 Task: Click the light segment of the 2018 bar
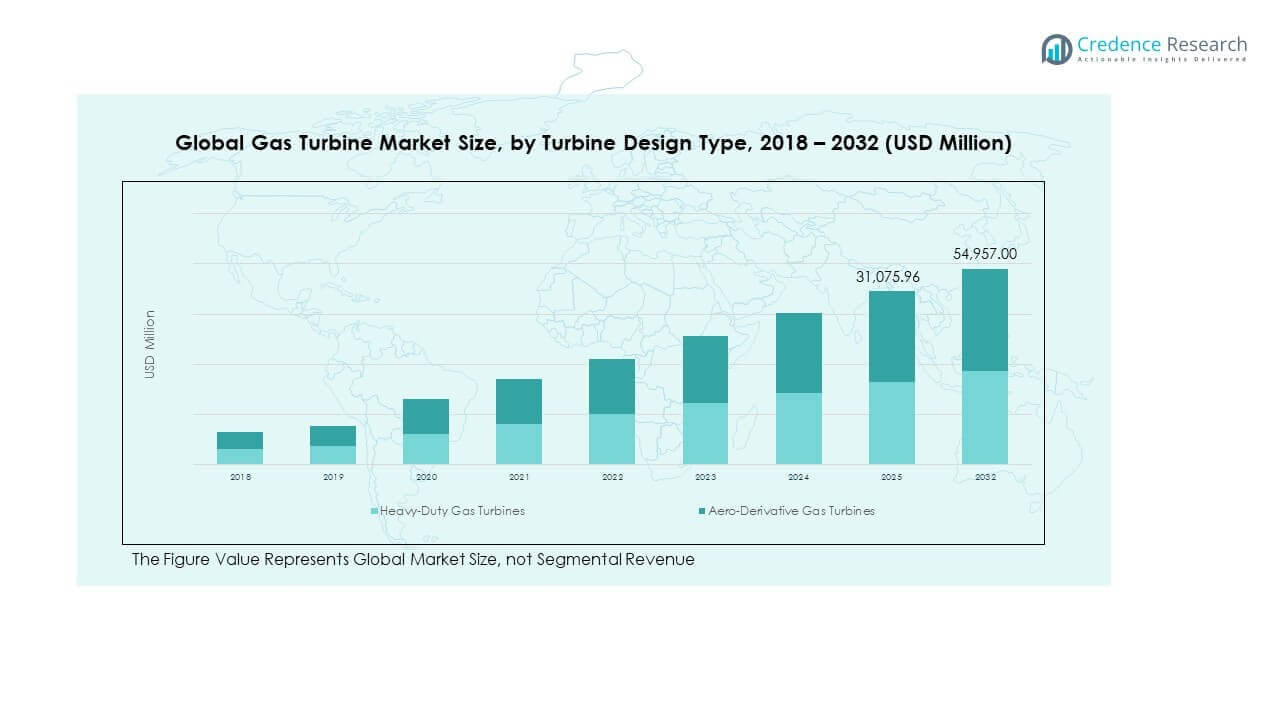click(239, 457)
